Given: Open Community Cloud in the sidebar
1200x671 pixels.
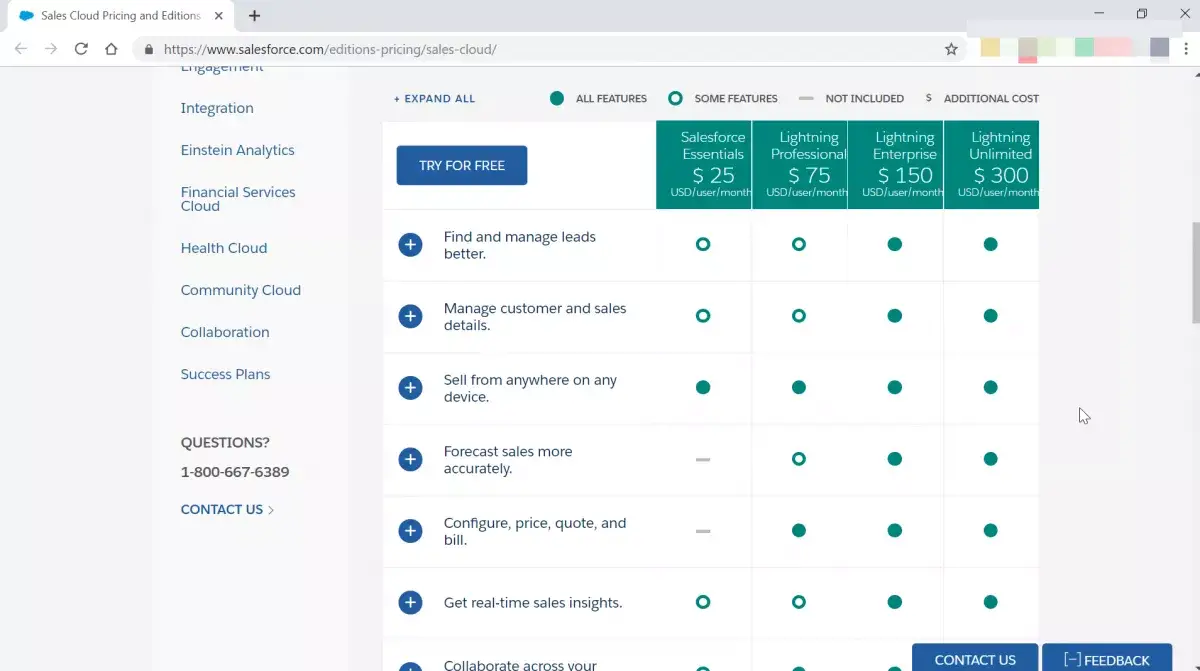Looking at the screenshot, I should [x=241, y=290].
